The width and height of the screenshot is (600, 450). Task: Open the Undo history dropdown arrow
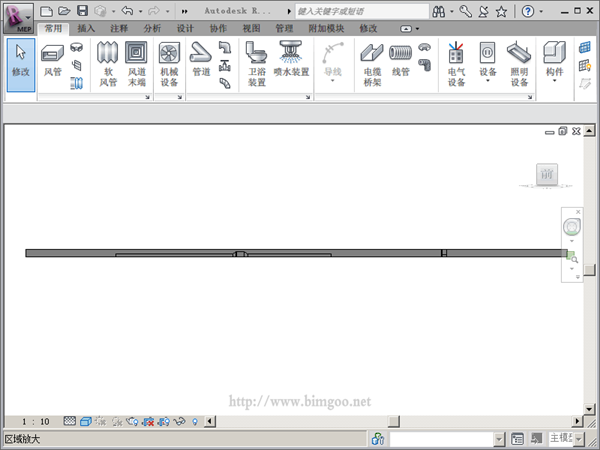[x=140, y=11]
